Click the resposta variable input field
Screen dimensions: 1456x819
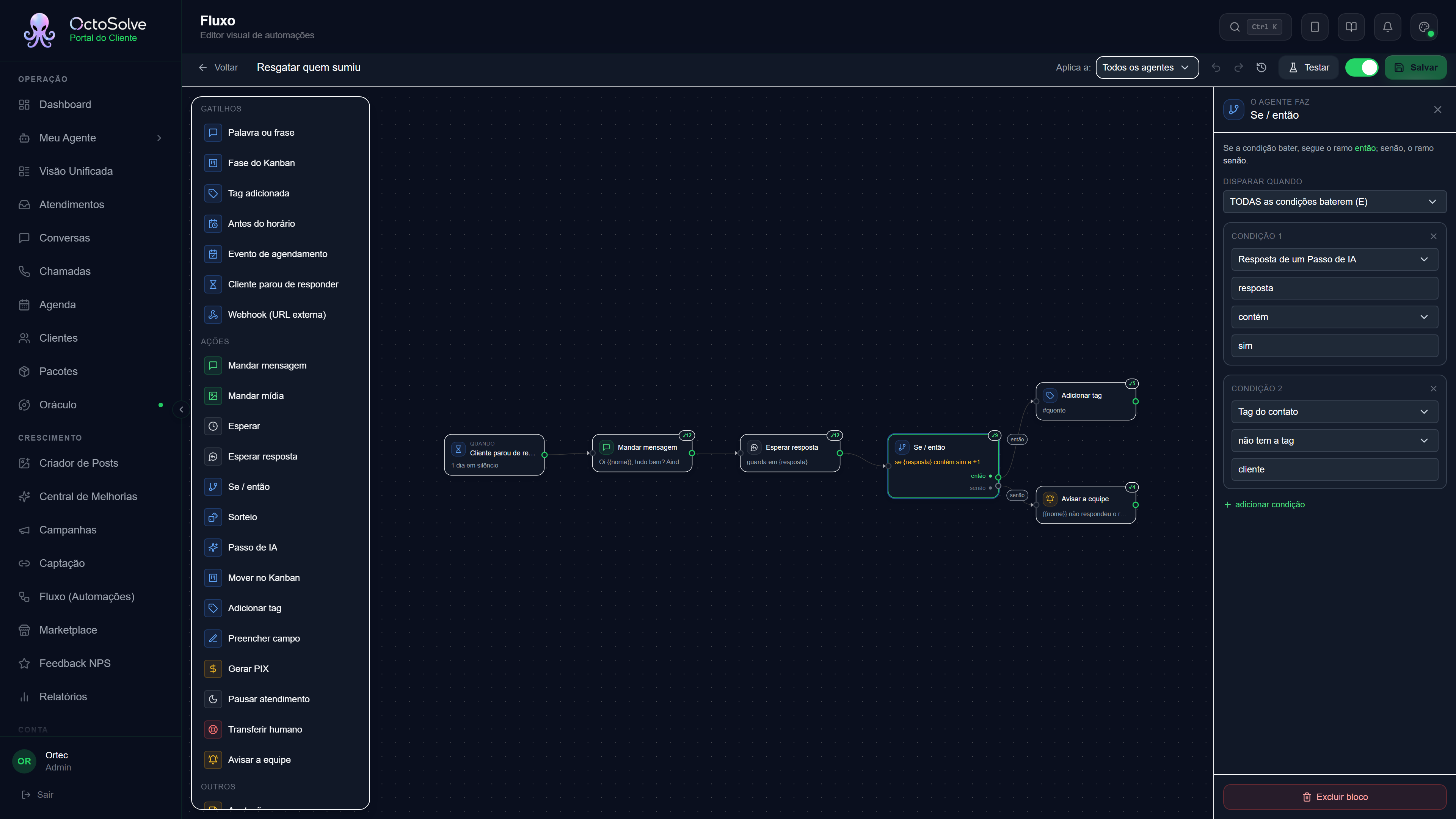pos(1334,288)
